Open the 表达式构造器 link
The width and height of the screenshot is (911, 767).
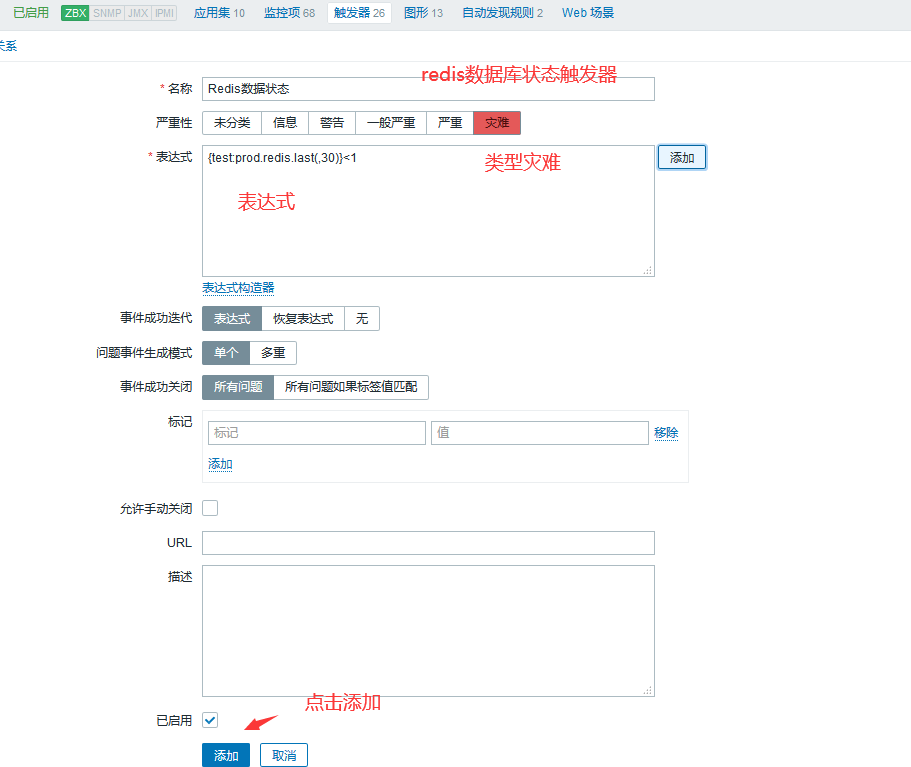(238, 288)
